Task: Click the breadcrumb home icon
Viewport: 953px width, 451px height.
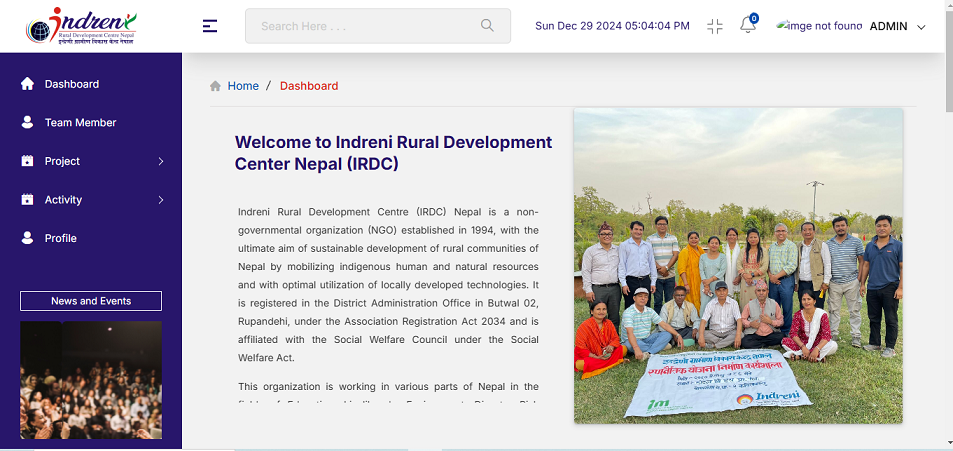Action: (215, 86)
